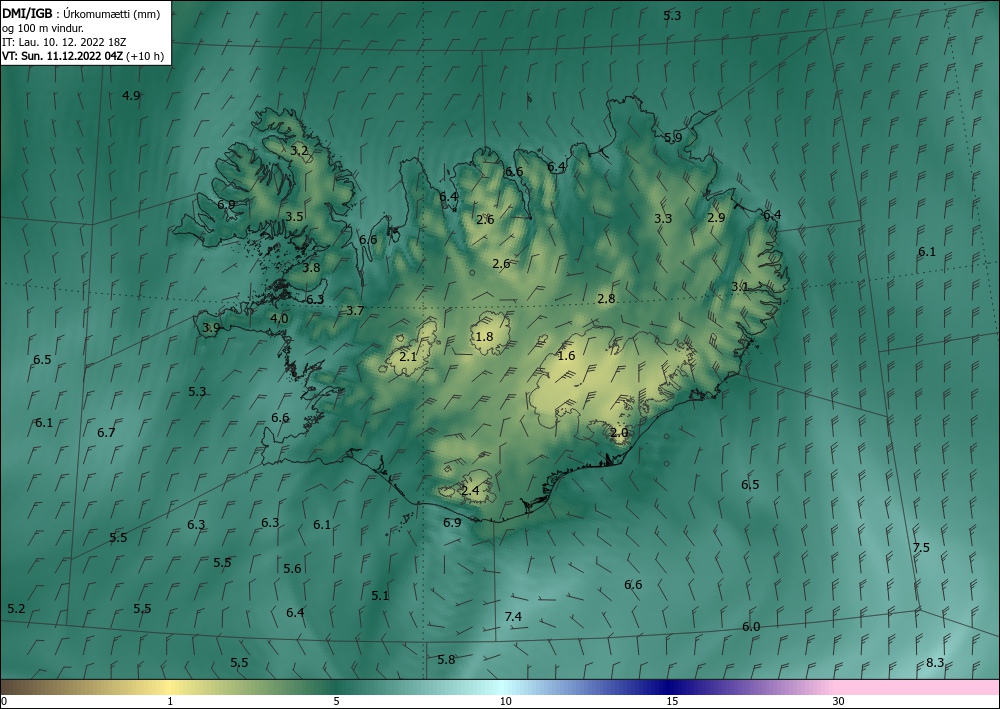The width and height of the screenshot is (1000, 709).
Task: Click the 3.1 value in the east
Action: coord(740,287)
